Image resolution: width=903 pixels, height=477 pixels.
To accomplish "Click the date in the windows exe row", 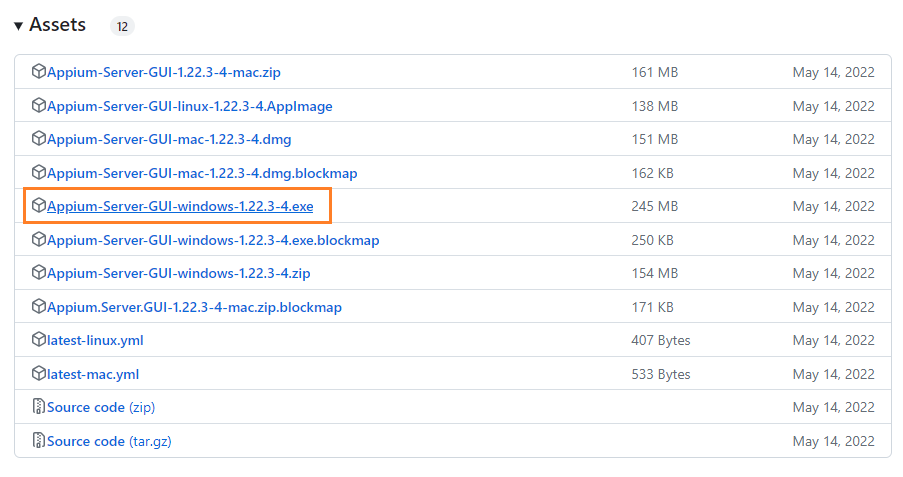I will [833, 206].
